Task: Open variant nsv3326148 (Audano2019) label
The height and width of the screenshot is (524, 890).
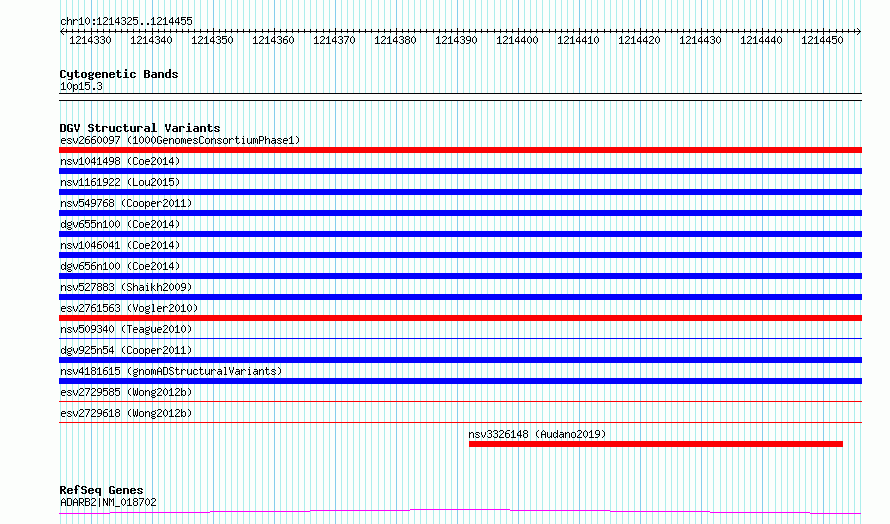Action: point(537,434)
